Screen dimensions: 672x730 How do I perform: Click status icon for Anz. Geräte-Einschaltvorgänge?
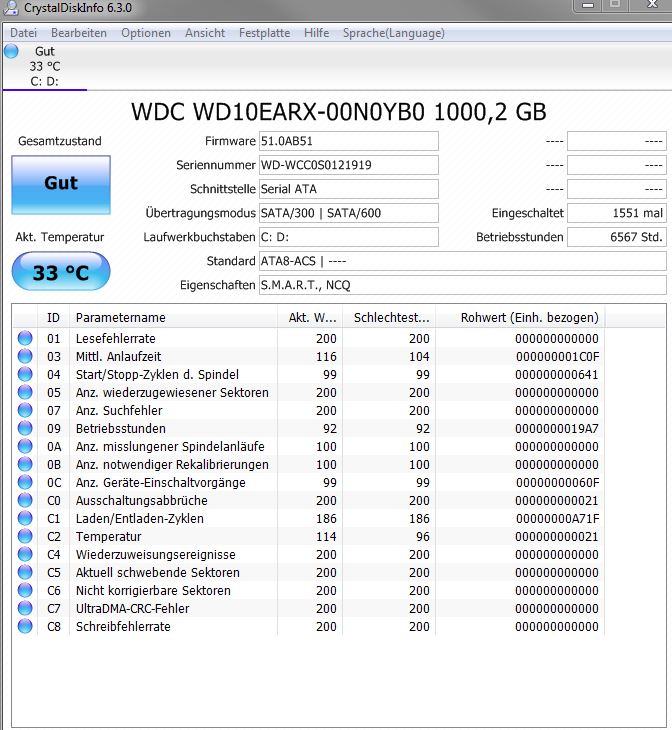pos(25,482)
